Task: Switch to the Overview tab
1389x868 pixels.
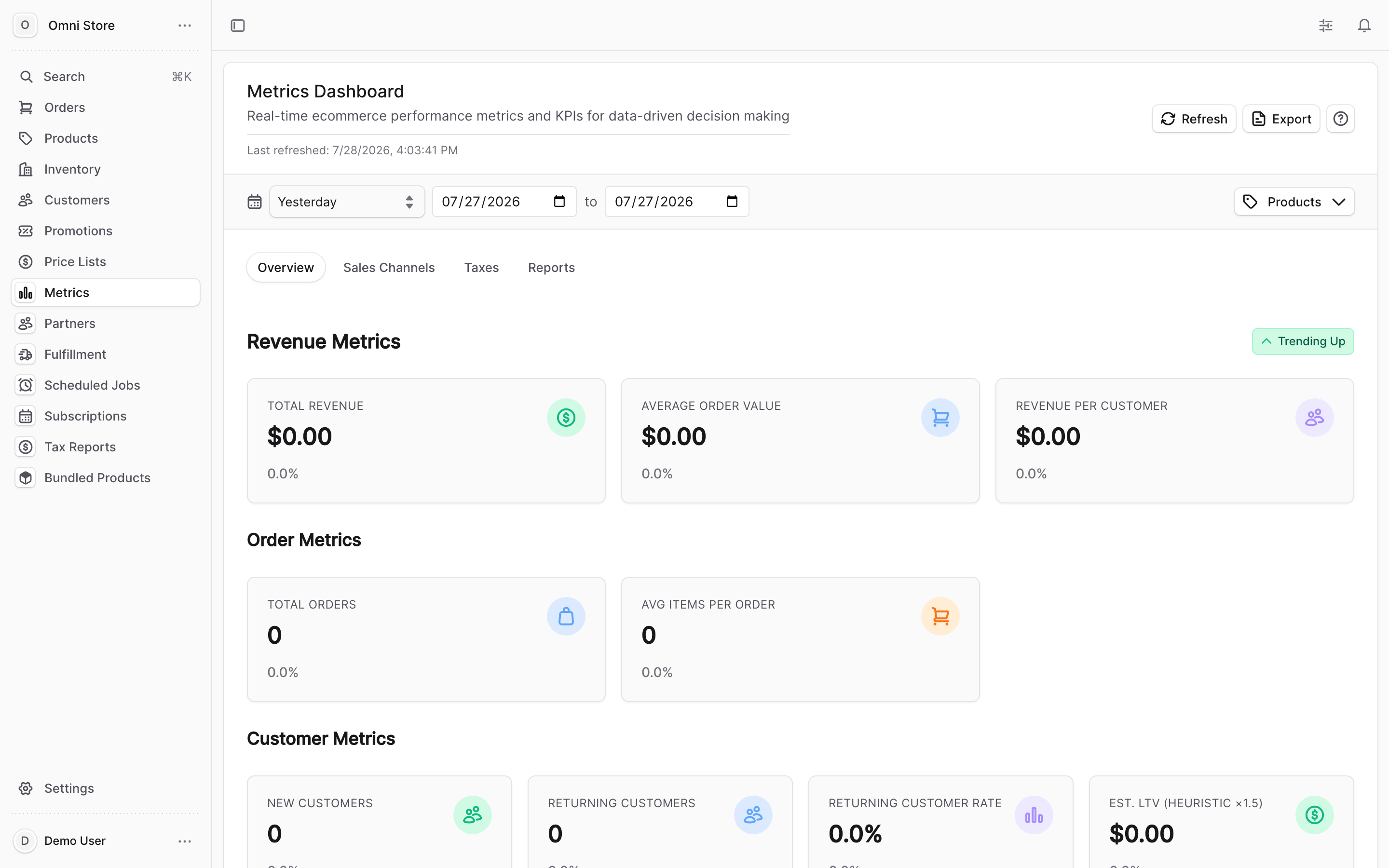Action: click(x=286, y=268)
